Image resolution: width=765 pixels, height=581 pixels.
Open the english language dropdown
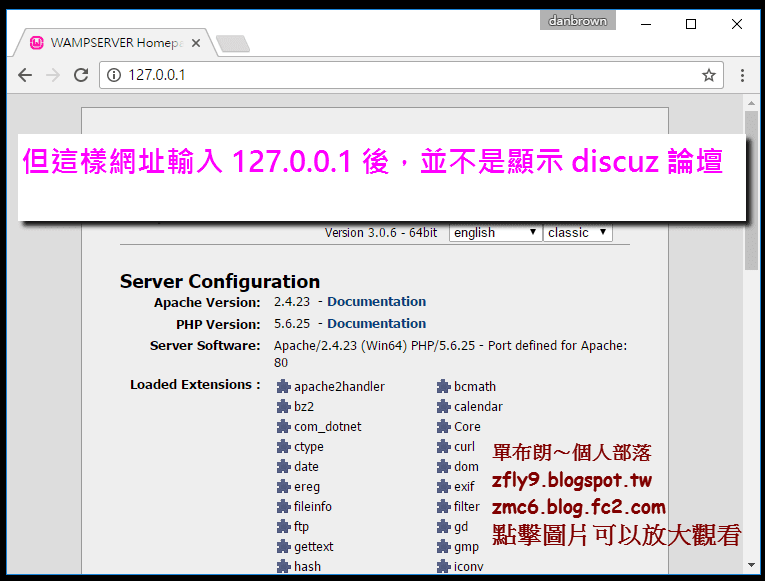click(x=496, y=233)
